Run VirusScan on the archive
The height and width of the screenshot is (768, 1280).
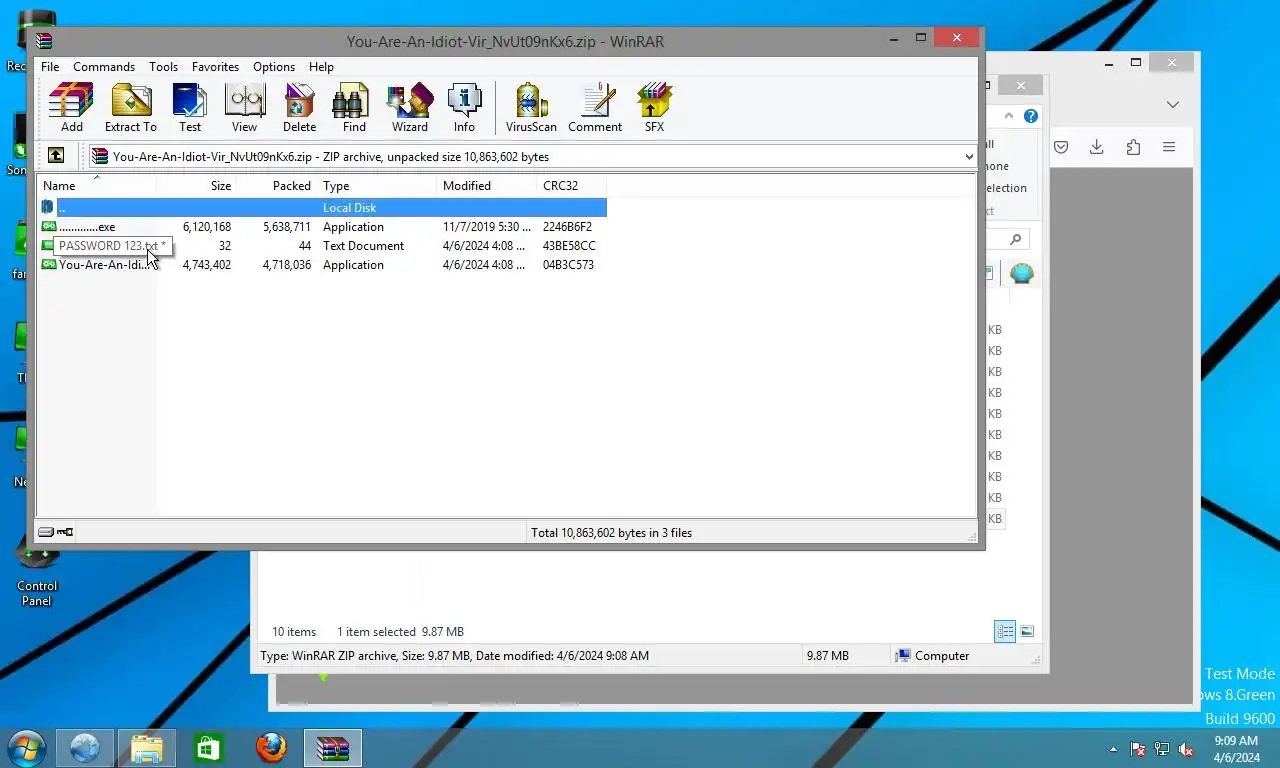[x=531, y=107]
